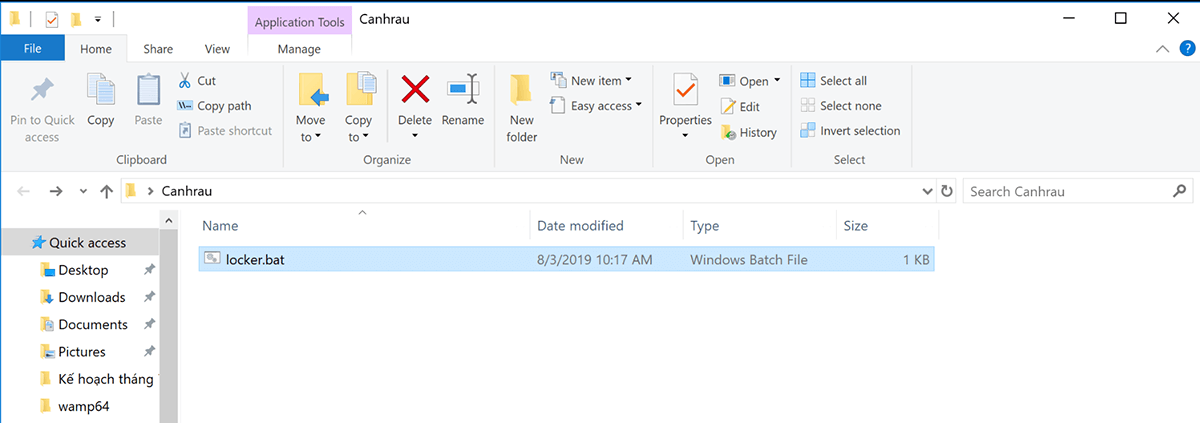Click the Rename icon in ribbon

462,90
